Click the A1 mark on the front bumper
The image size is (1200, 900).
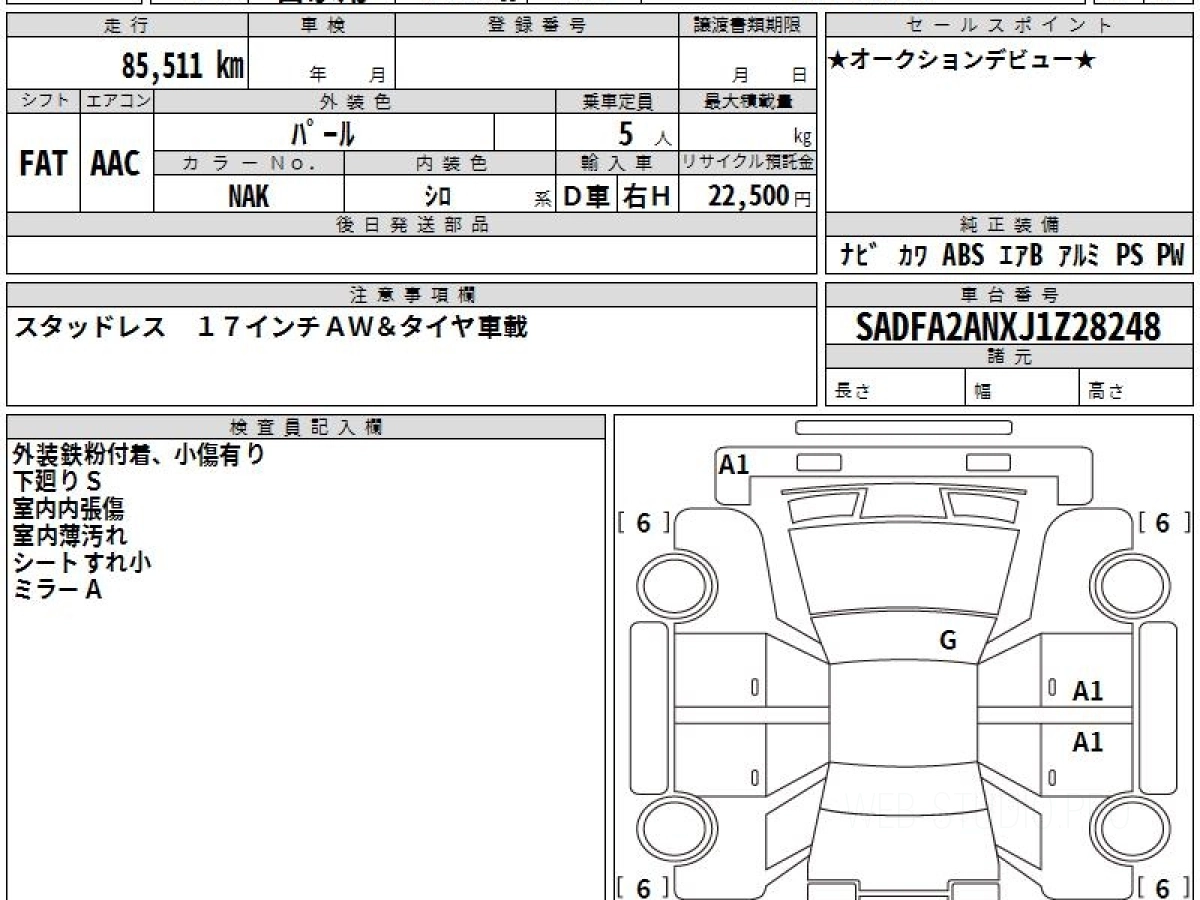click(x=734, y=464)
